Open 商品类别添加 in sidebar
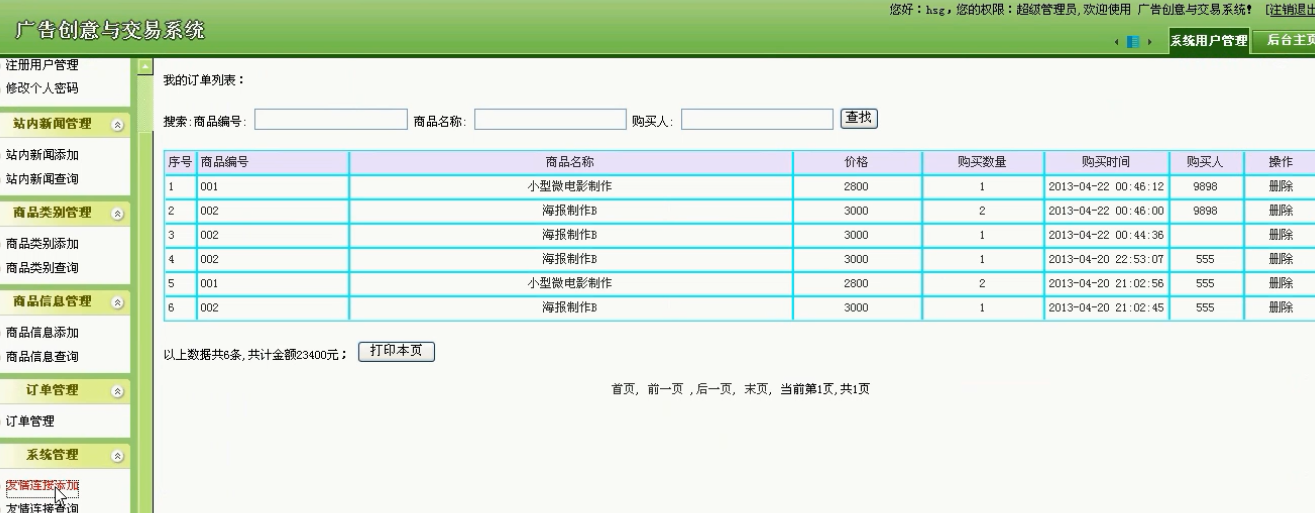Image resolution: width=1315 pixels, height=513 pixels. point(42,243)
